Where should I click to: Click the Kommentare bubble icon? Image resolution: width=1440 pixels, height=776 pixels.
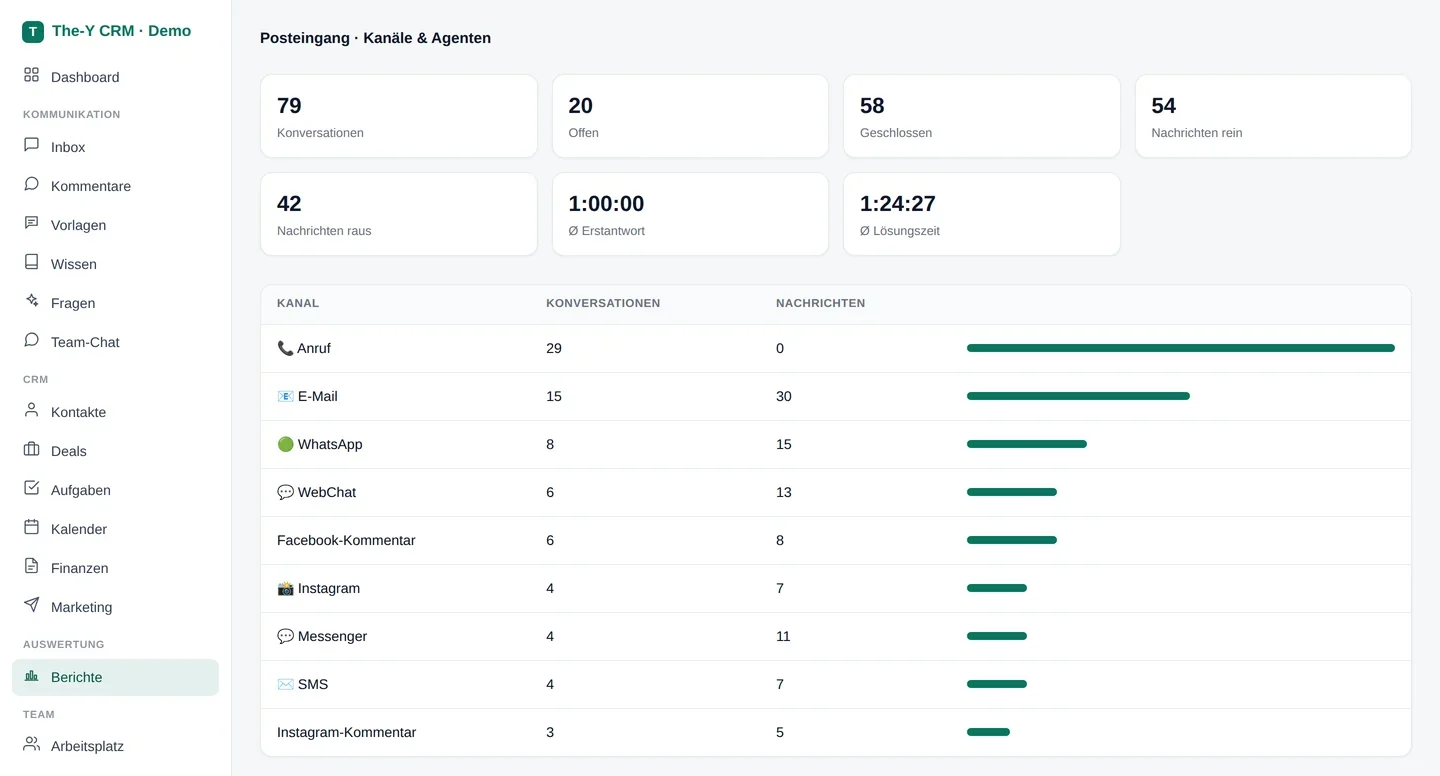pyautogui.click(x=32, y=184)
